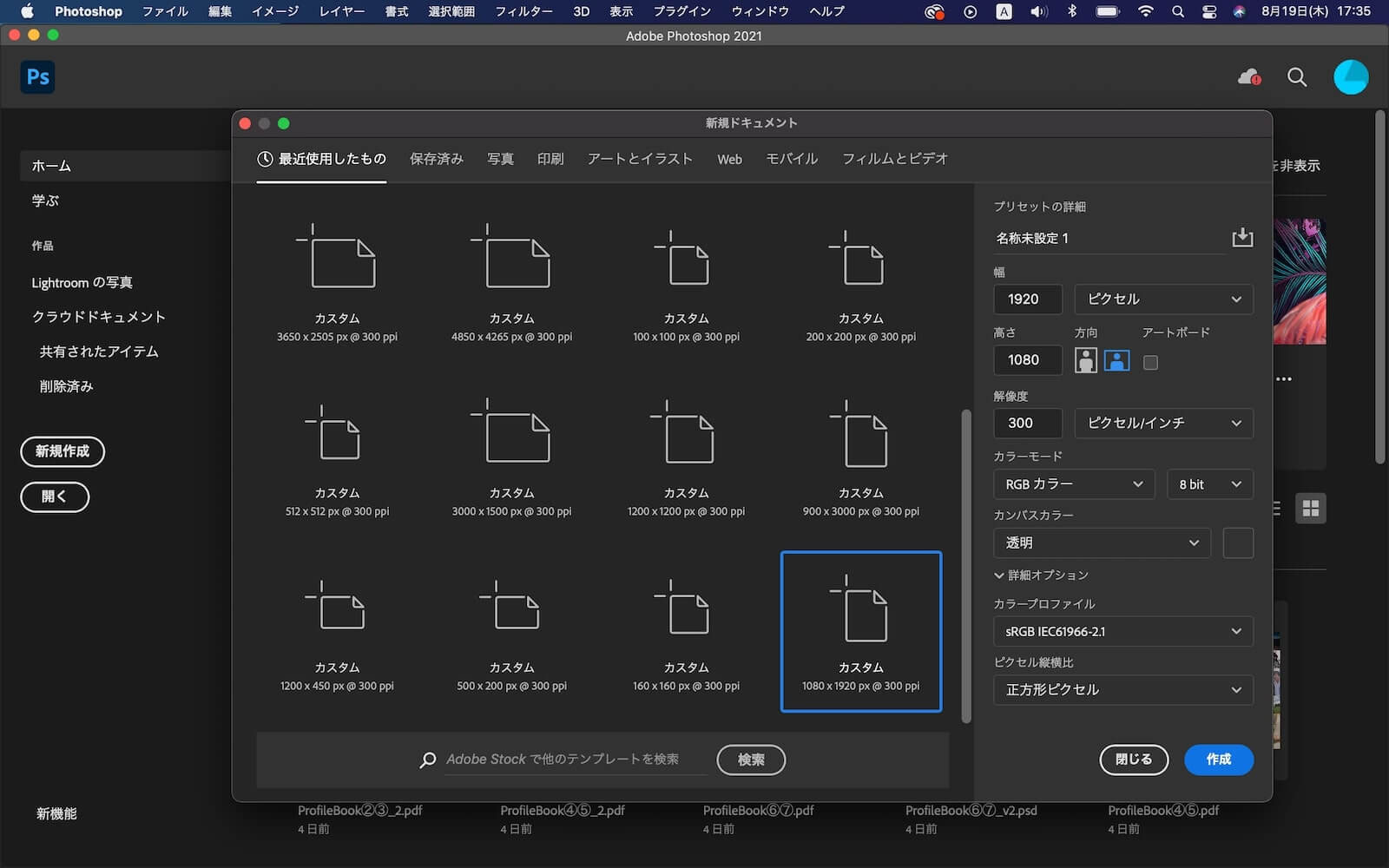Open Control Center in menu bar
Image resolution: width=1389 pixels, height=868 pixels.
click(1208, 11)
